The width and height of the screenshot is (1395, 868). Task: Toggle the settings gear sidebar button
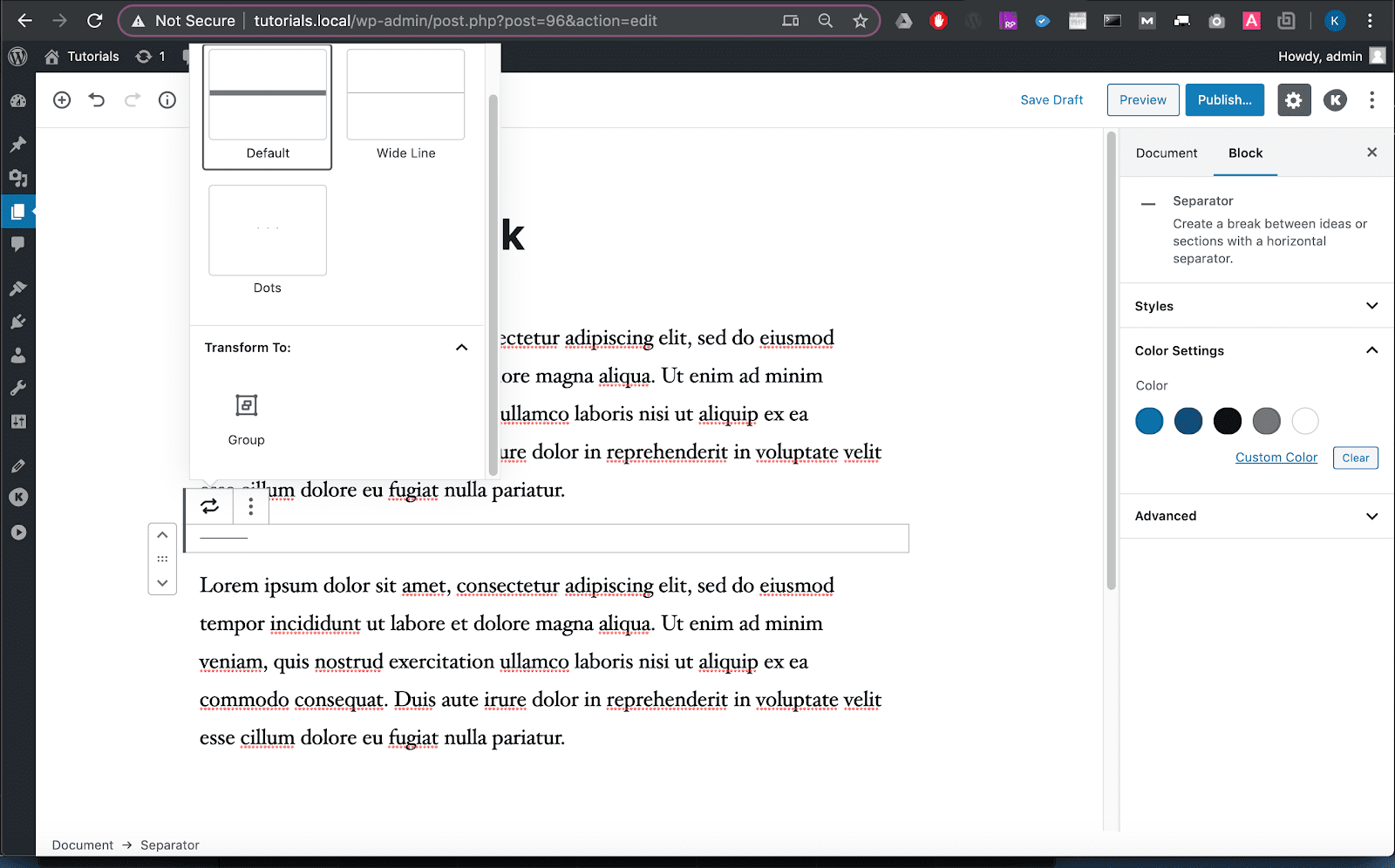[x=1294, y=100]
